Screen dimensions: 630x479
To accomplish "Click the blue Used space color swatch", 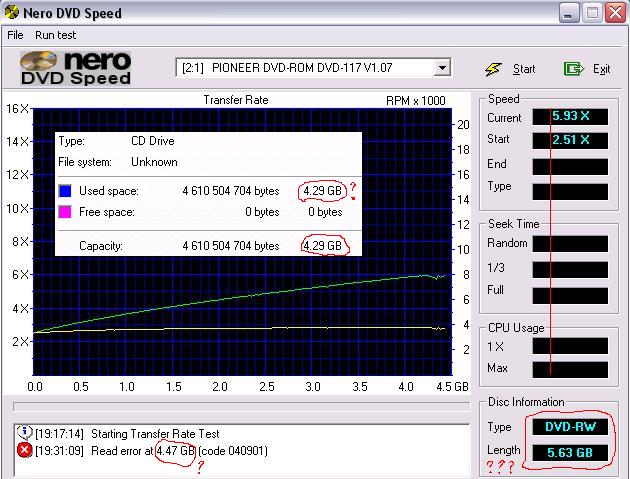I will [64, 191].
